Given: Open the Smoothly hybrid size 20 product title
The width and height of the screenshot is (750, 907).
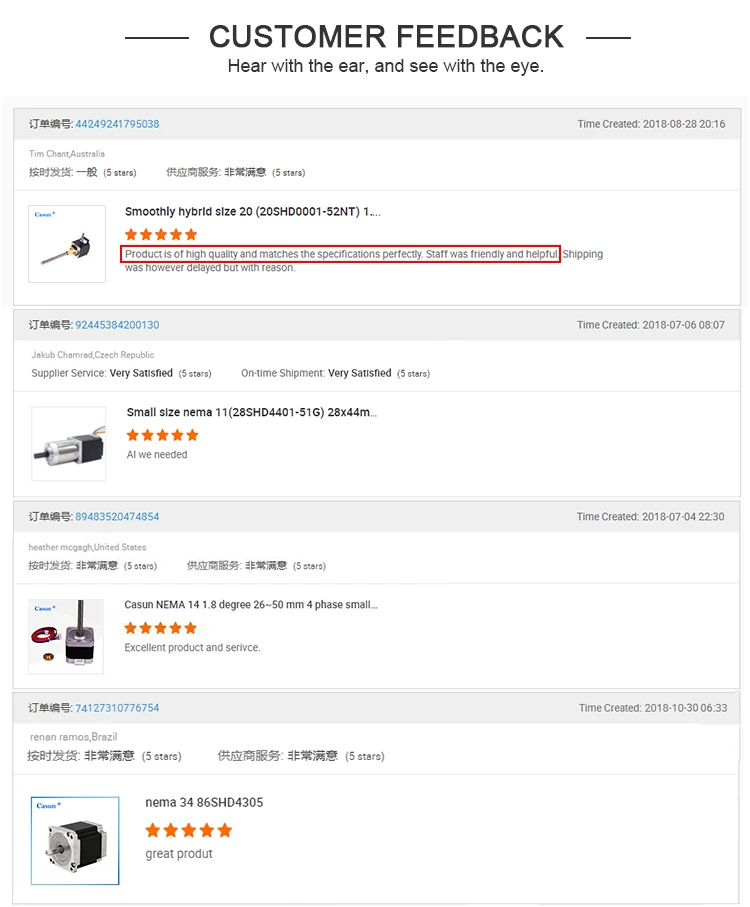Looking at the screenshot, I should click(253, 212).
